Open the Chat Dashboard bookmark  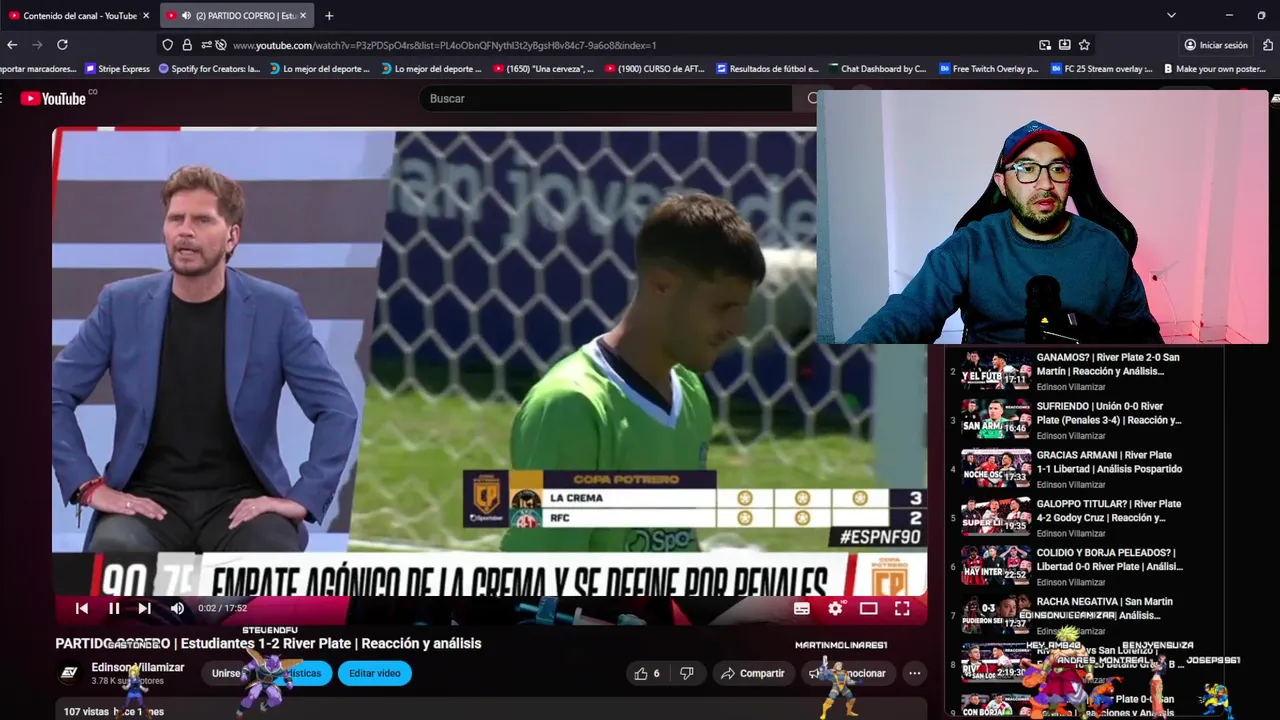pyautogui.click(x=877, y=69)
